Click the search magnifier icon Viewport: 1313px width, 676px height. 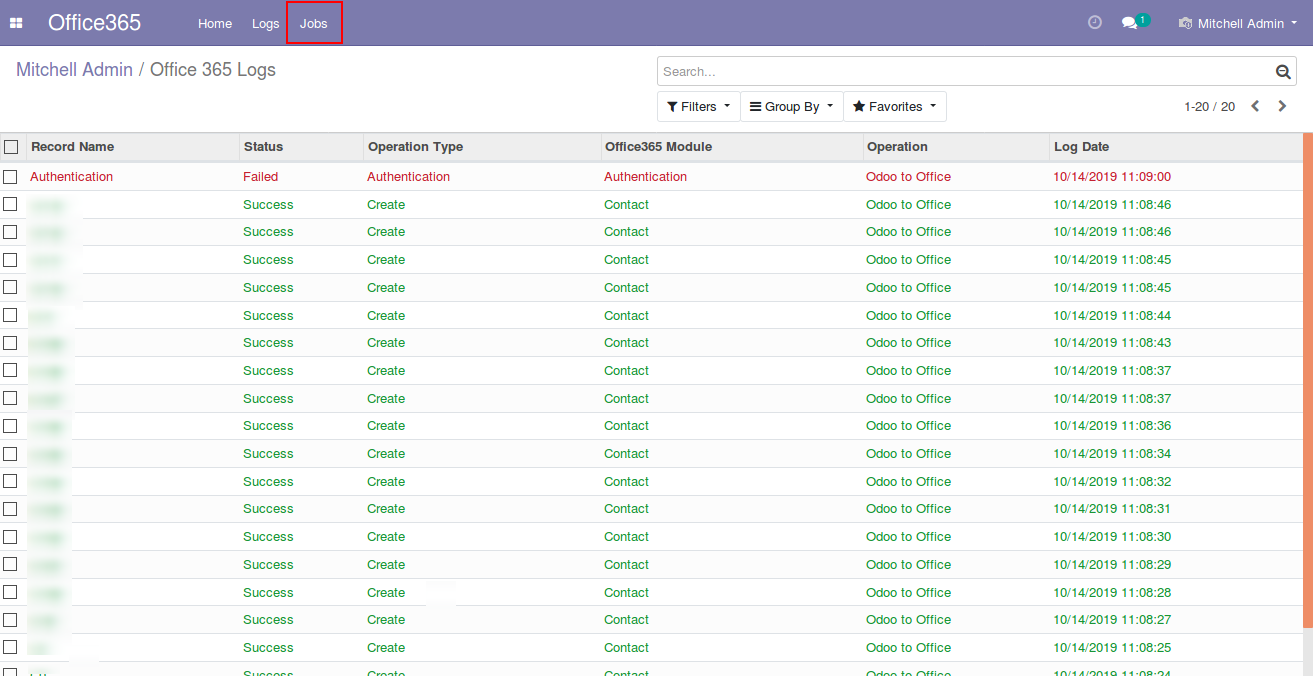click(1283, 72)
